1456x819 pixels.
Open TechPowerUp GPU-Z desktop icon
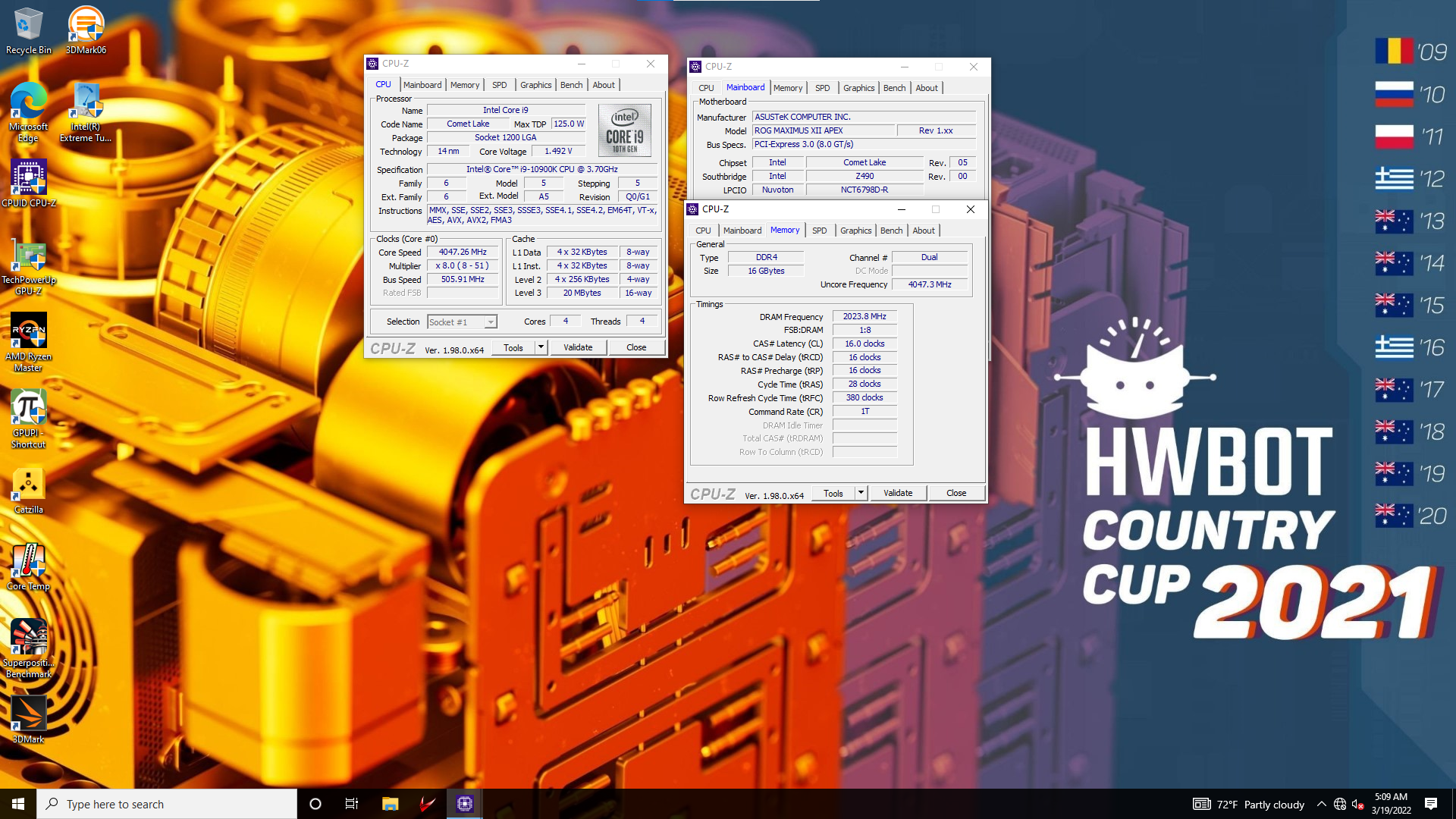coord(28,268)
